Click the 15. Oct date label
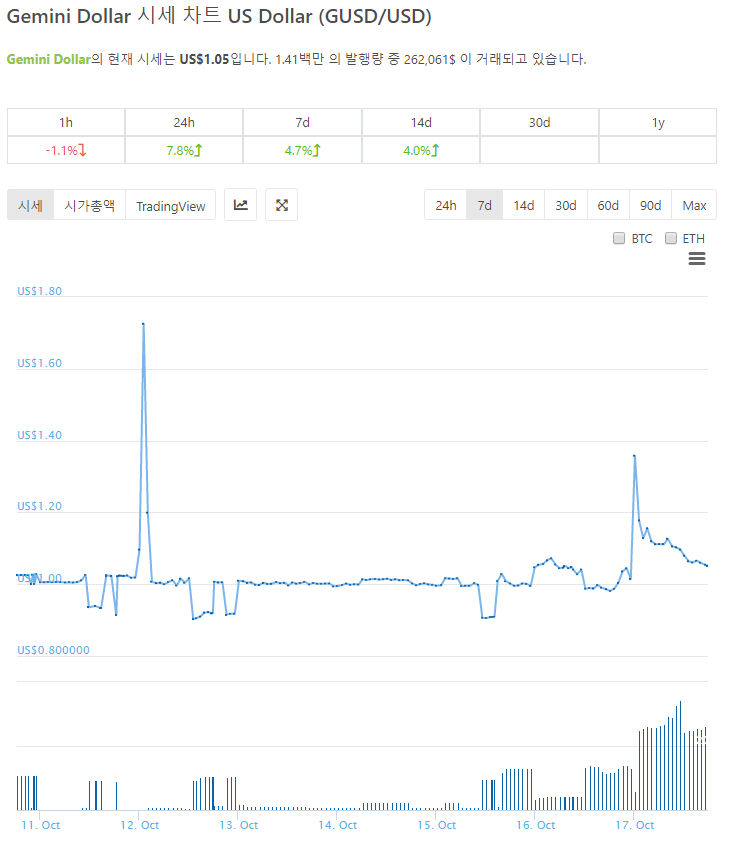The height and width of the screenshot is (851, 736). (x=436, y=825)
